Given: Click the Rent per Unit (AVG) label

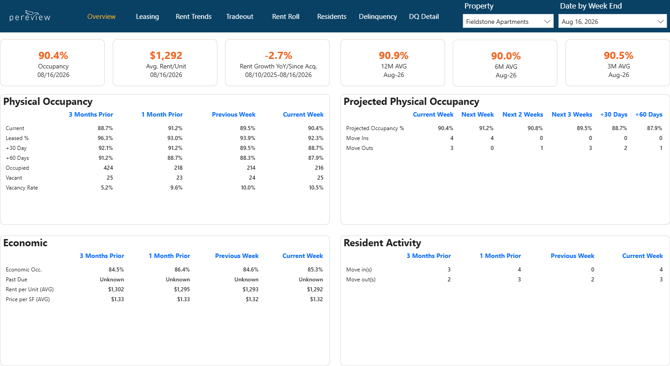Looking at the screenshot, I should click(x=29, y=289).
